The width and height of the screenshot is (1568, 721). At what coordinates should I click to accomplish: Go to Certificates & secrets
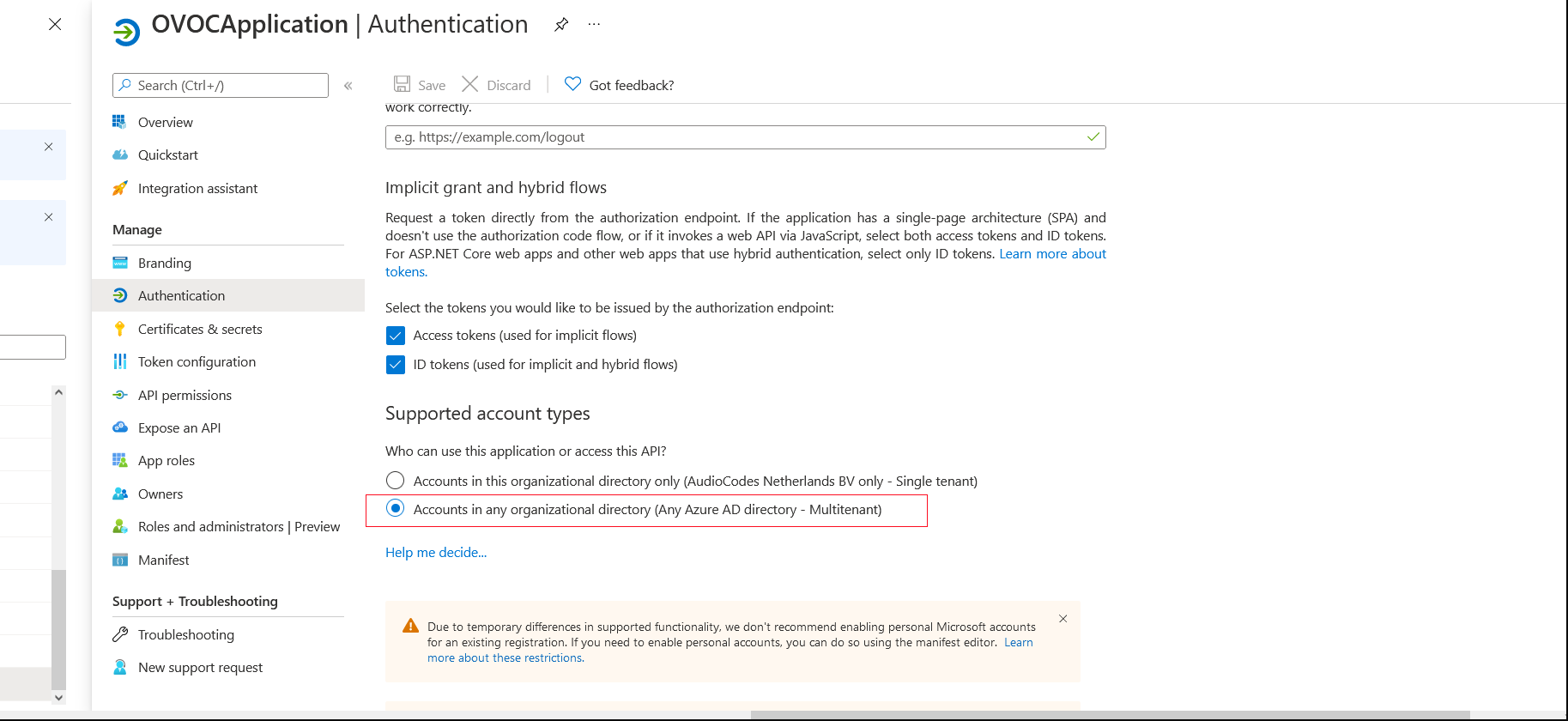tap(200, 329)
